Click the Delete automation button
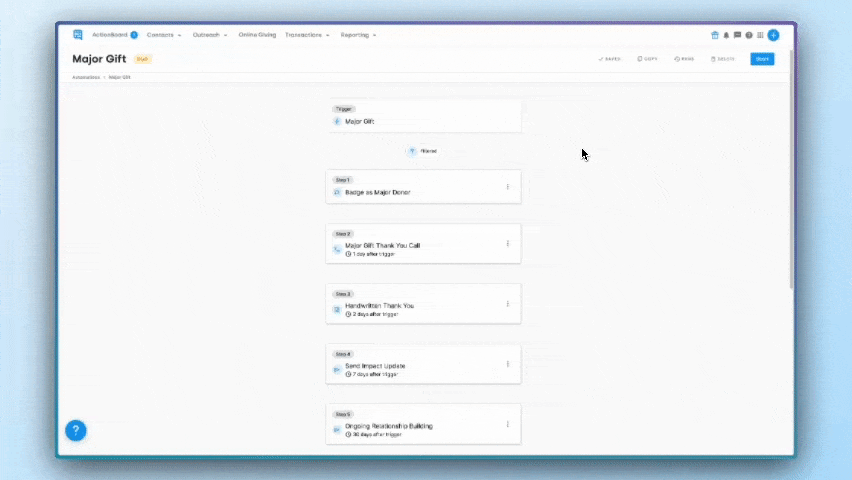 pyautogui.click(x=723, y=59)
